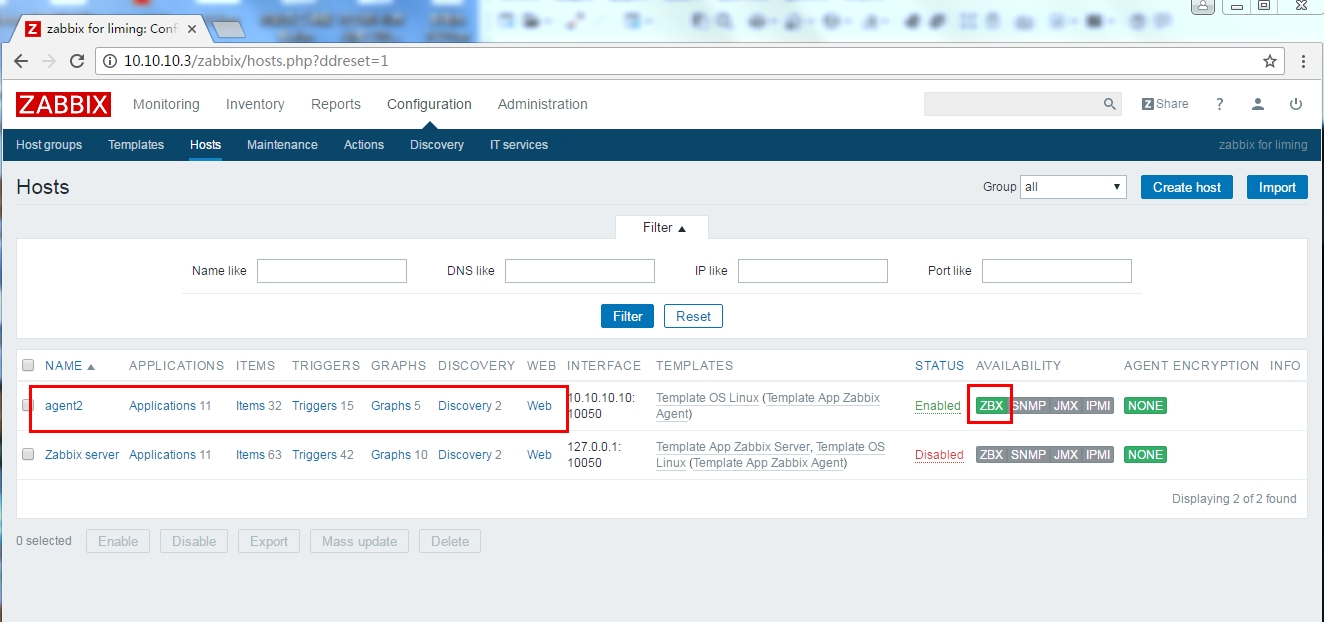Click the search magnifier icon
This screenshot has width=1324, height=622.
click(1109, 104)
